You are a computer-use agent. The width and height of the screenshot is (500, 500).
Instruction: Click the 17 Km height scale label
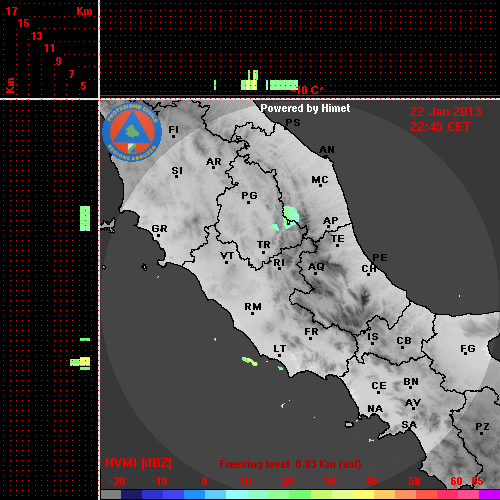(11, 11)
